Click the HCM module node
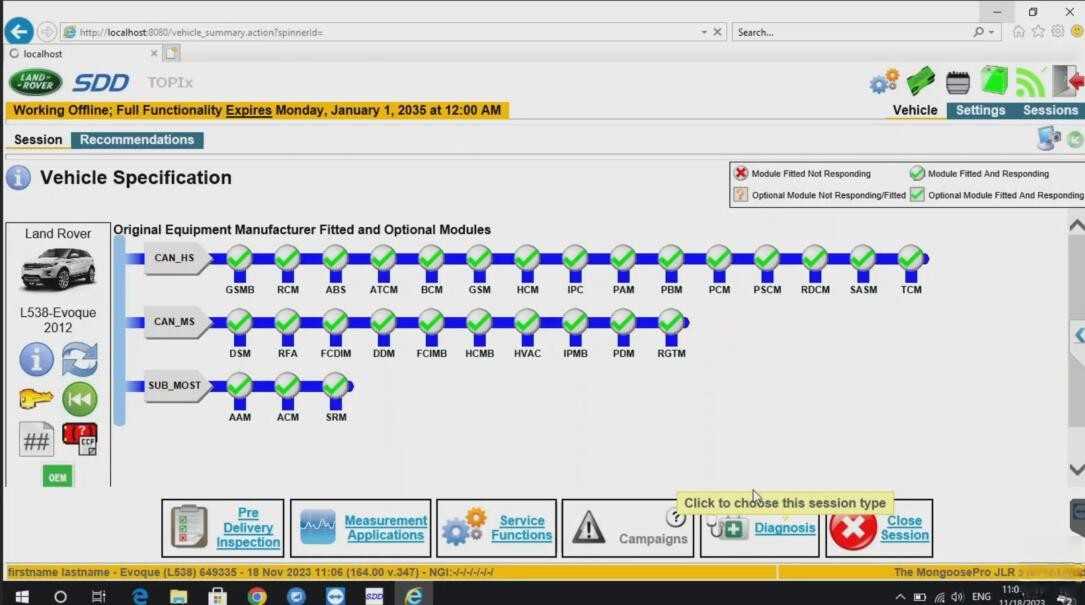 [x=527, y=259]
